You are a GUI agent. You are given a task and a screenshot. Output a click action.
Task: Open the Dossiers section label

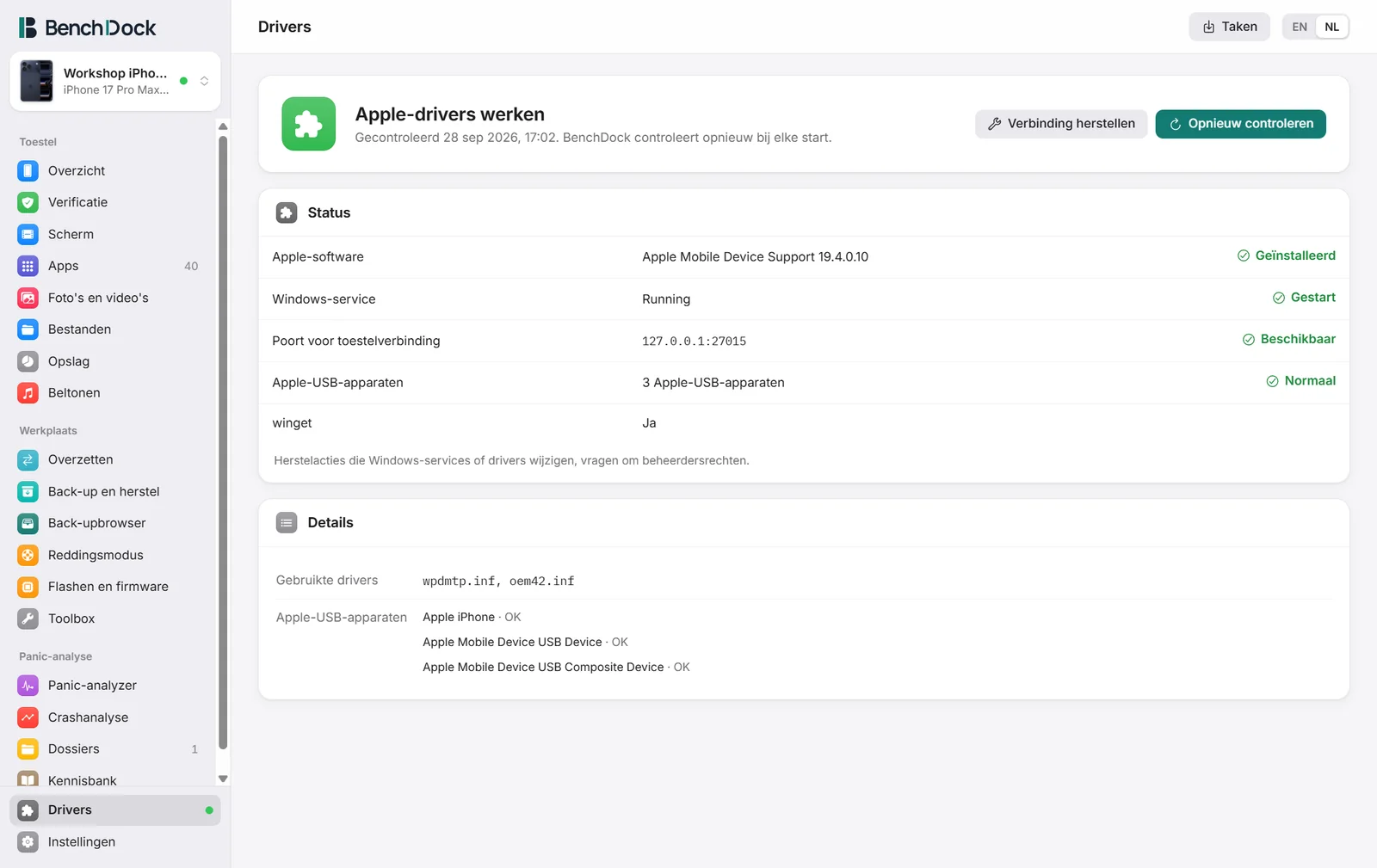pos(73,749)
